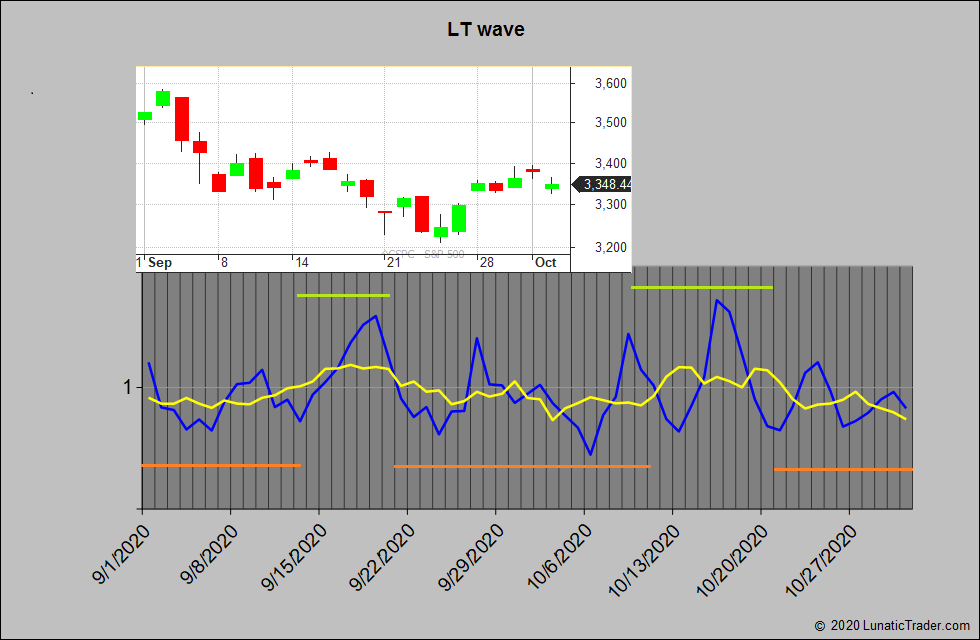
Task: Click the highest blue line peak in mid-October
Action: [716, 300]
